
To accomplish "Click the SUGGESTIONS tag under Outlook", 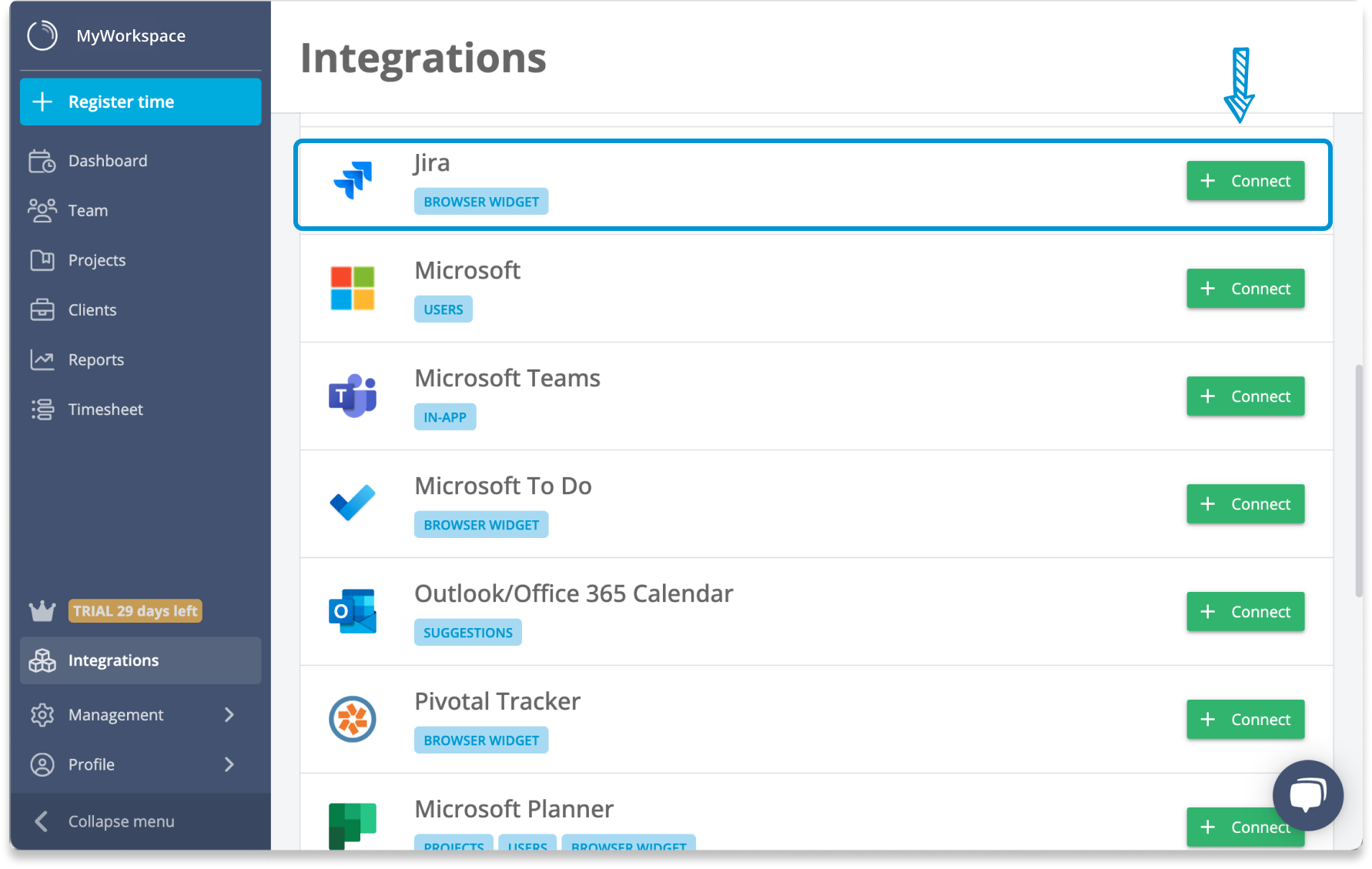I will 468,633.
